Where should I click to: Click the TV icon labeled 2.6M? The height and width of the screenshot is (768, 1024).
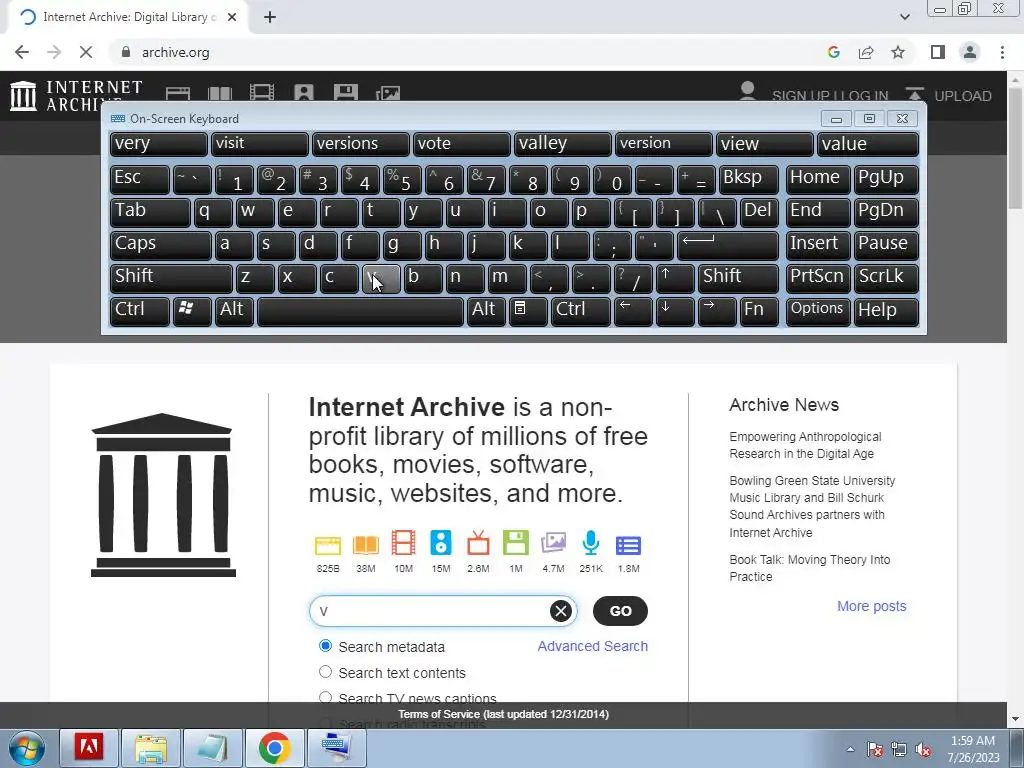point(478,543)
